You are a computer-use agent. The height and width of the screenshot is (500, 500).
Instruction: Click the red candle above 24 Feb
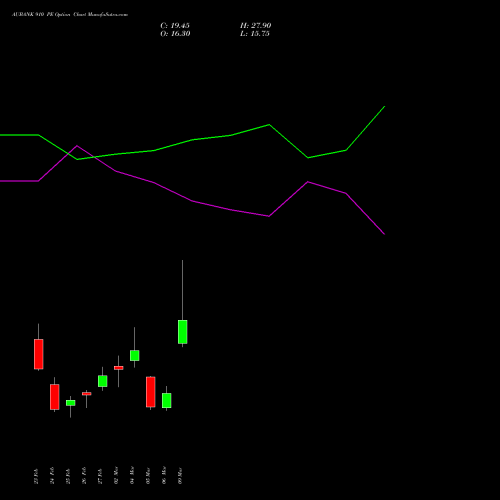55,397
